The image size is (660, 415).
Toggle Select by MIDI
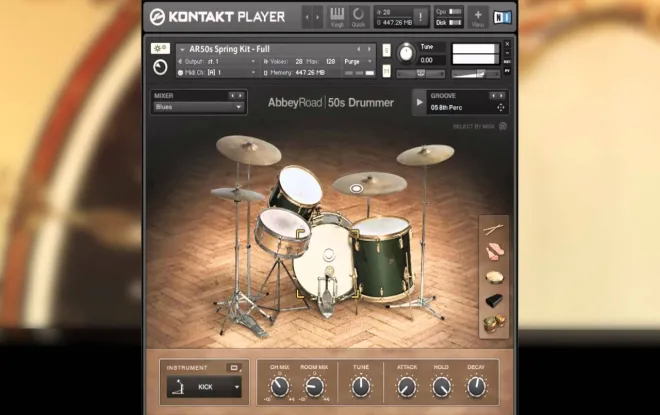point(479,127)
